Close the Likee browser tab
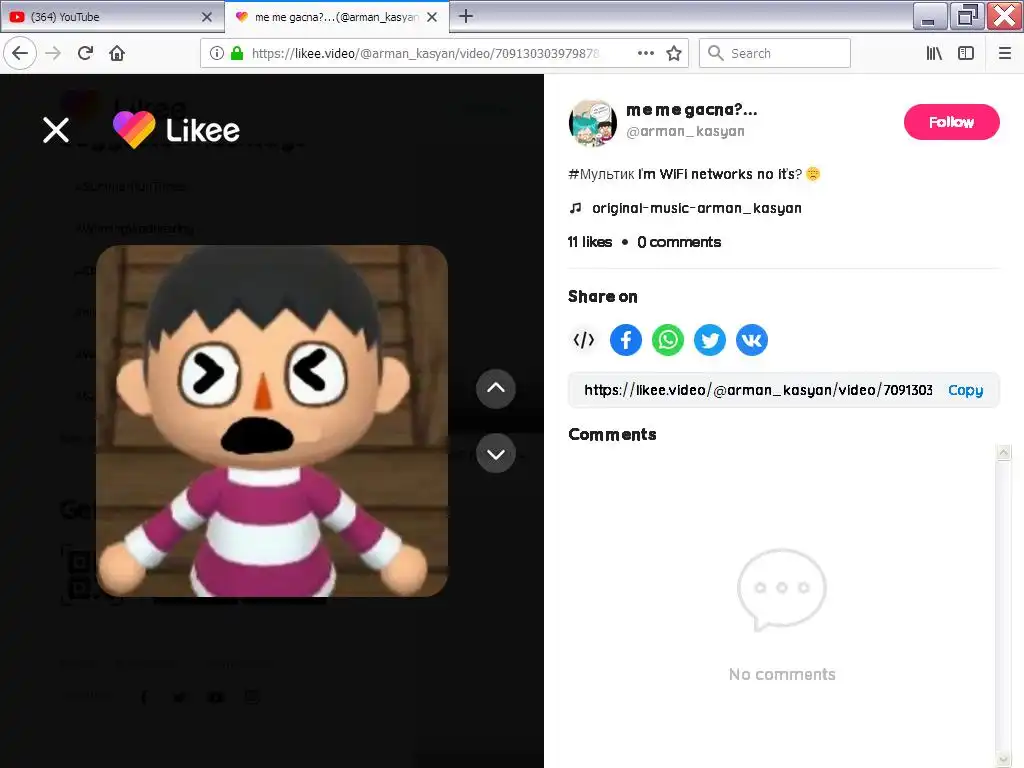The width and height of the screenshot is (1024, 768). coord(432,17)
